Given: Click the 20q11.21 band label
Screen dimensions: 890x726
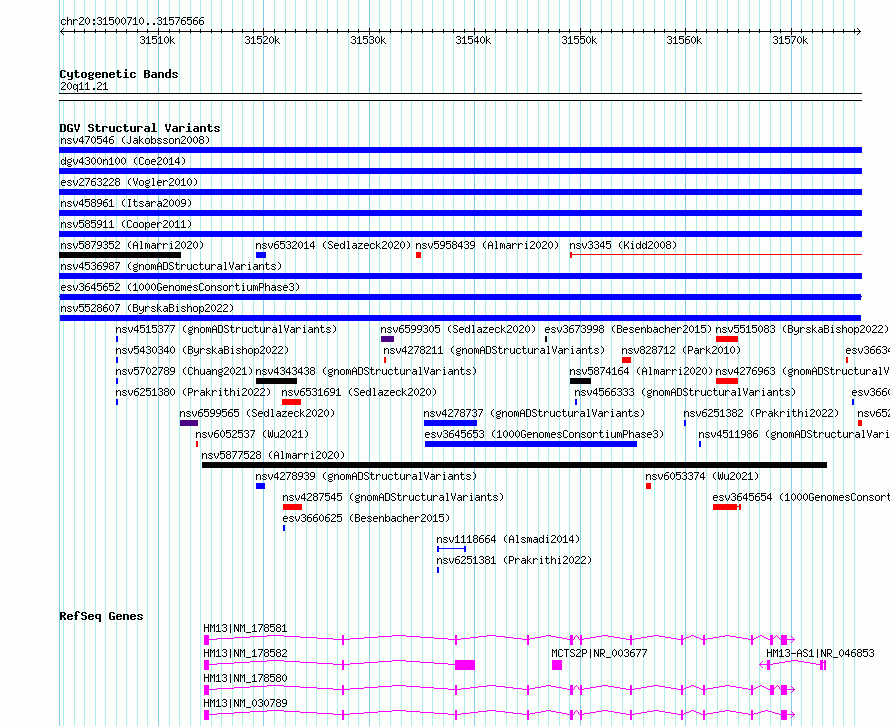Looking at the screenshot, I should tap(84, 86).
